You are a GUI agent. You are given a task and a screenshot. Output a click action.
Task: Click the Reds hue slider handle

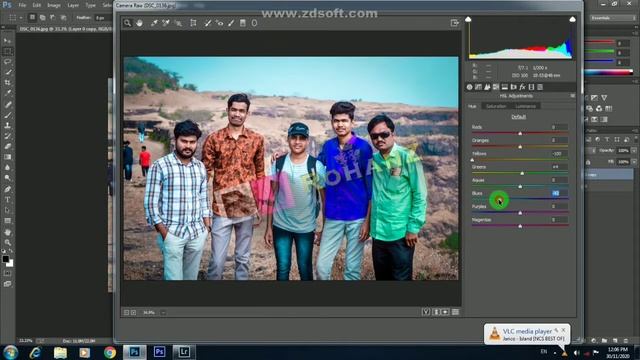[520, 133]
